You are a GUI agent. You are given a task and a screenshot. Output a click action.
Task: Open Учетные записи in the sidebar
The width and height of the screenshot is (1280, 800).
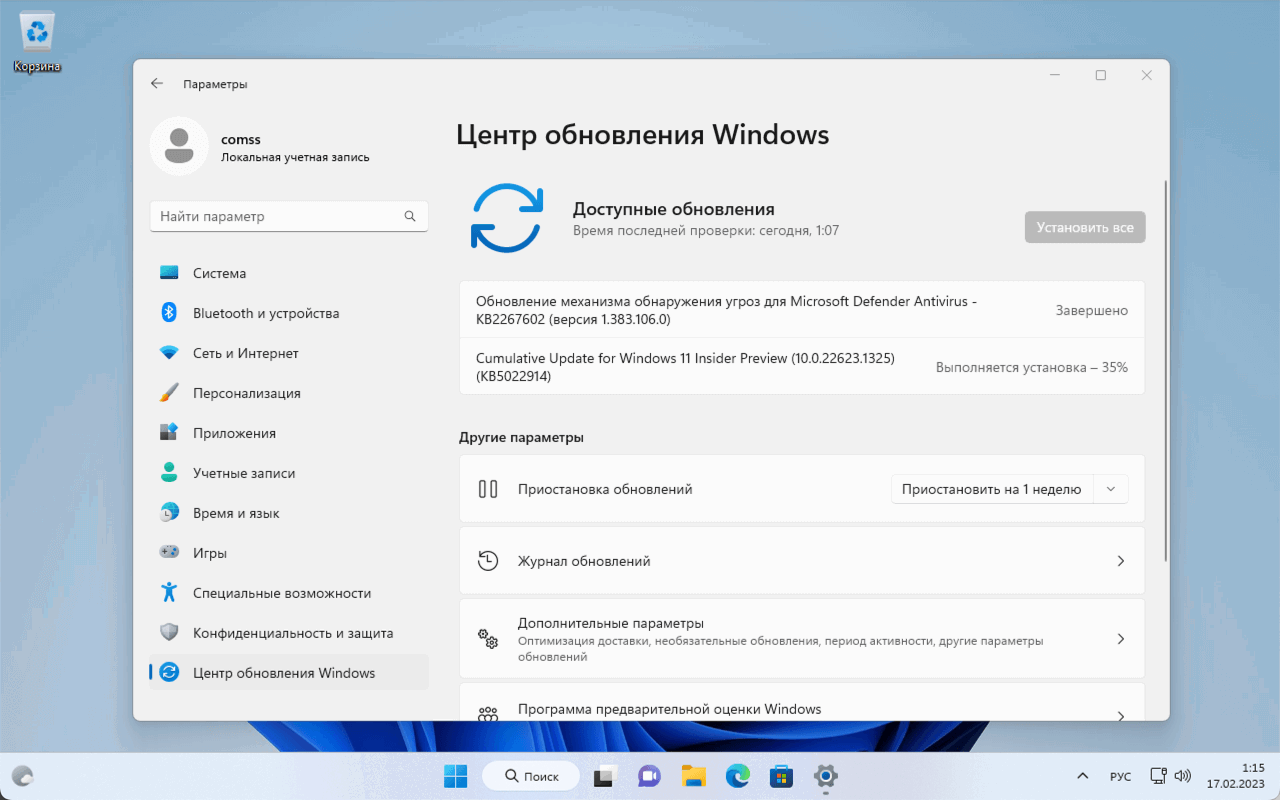coord(289,473)
